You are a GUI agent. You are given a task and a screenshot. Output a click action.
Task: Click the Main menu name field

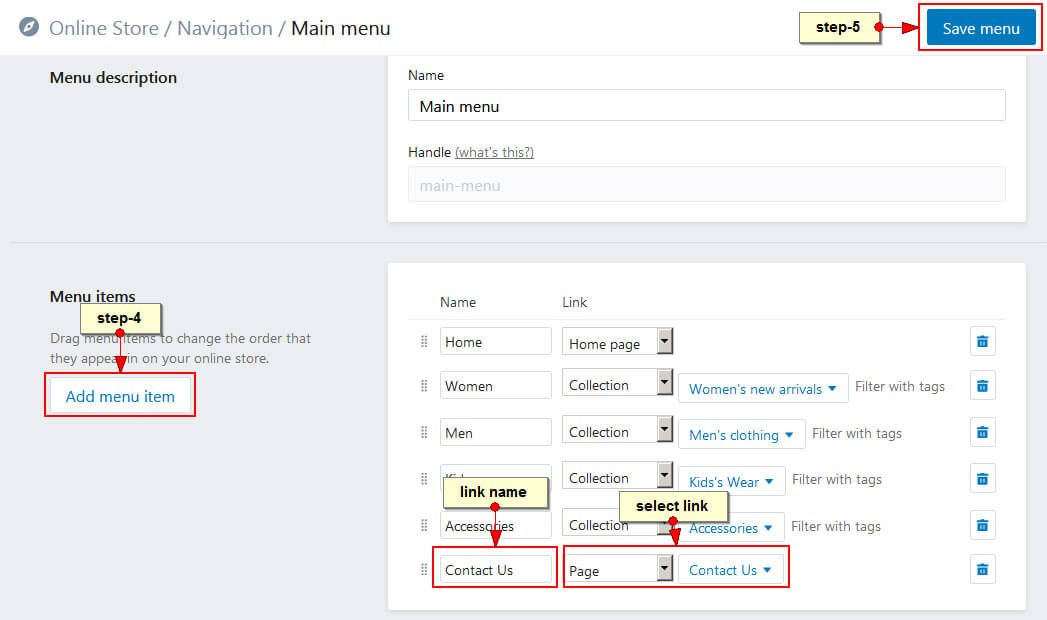point(706,106)
